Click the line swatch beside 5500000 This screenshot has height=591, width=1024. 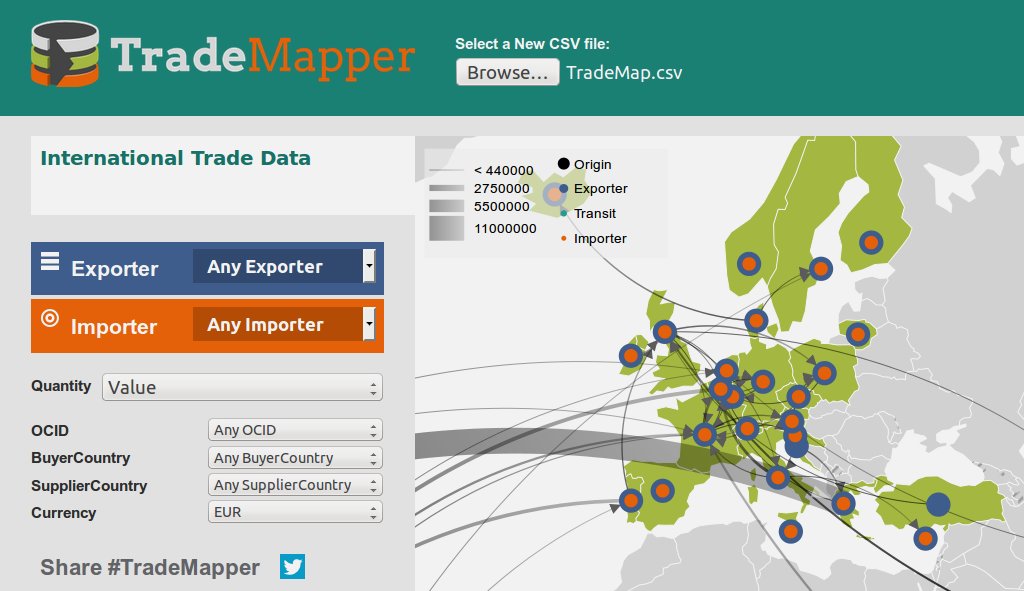click(447, 206)
